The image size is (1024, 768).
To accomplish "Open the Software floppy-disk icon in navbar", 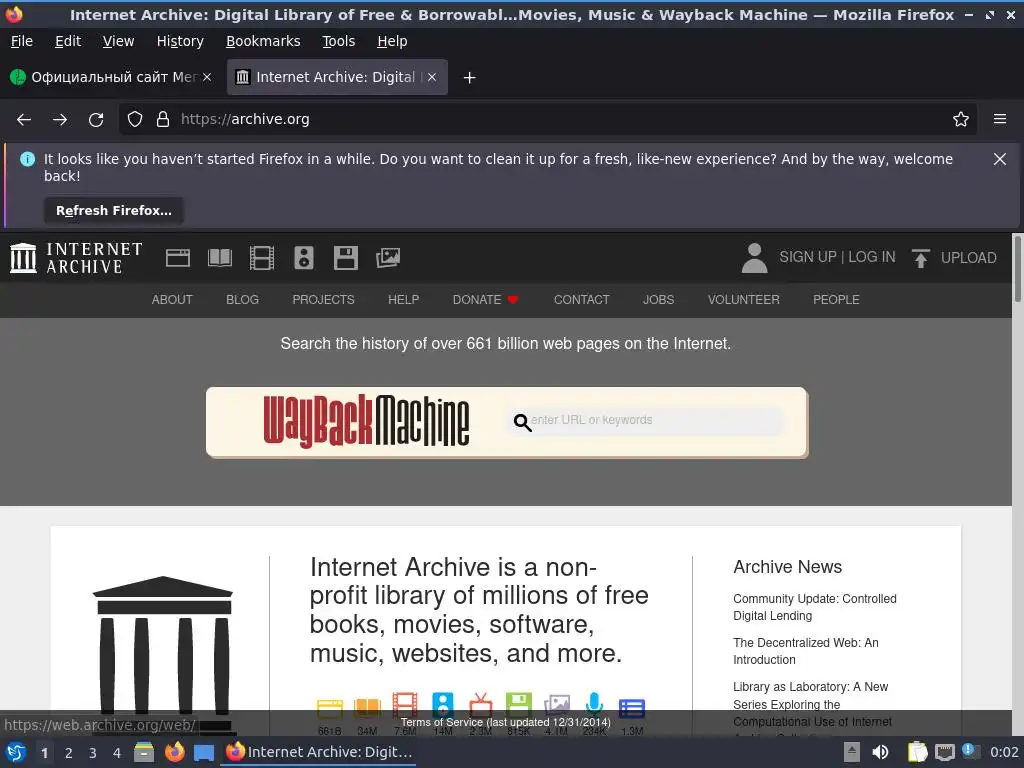I will click(345, 258).
